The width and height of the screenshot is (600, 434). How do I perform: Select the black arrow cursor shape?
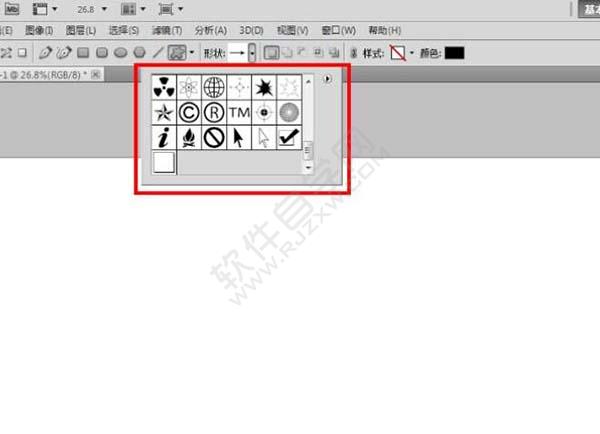[239, 137]
